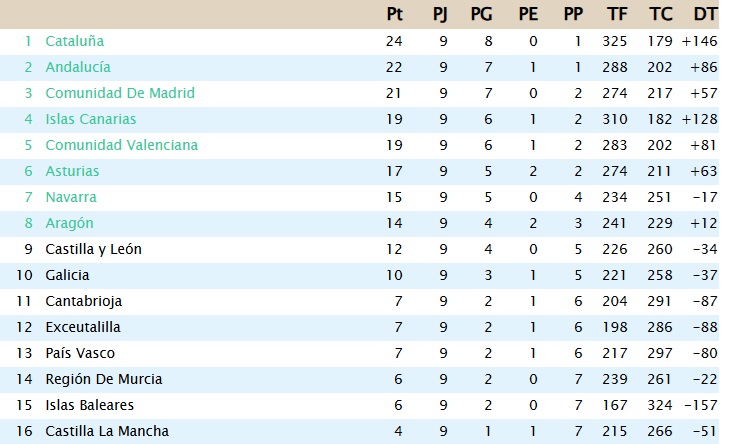The width and height of the screenshot is (732, 444).
Task: Select the PG wins column header
Action: point(481,14)
